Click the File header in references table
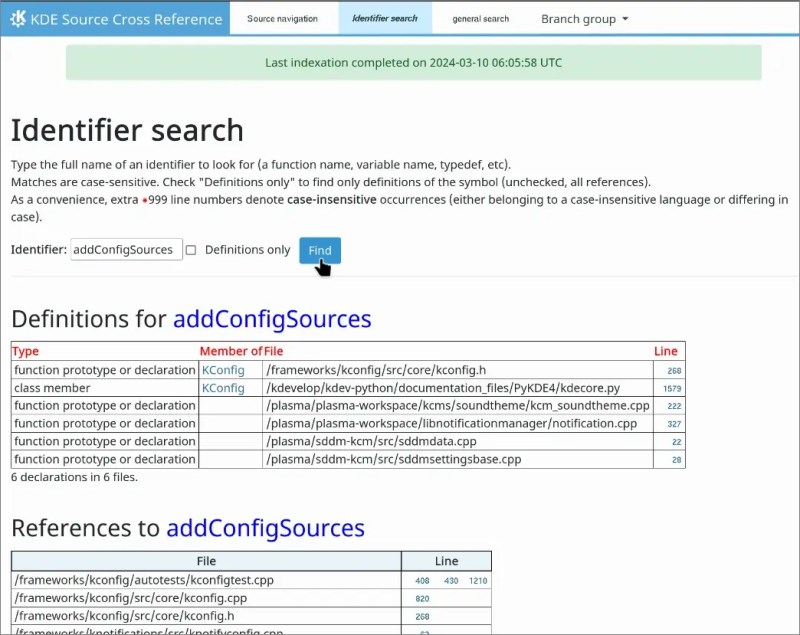Image resolution: width=800 pixels, height=635 pixels. (x=206, y=561)
